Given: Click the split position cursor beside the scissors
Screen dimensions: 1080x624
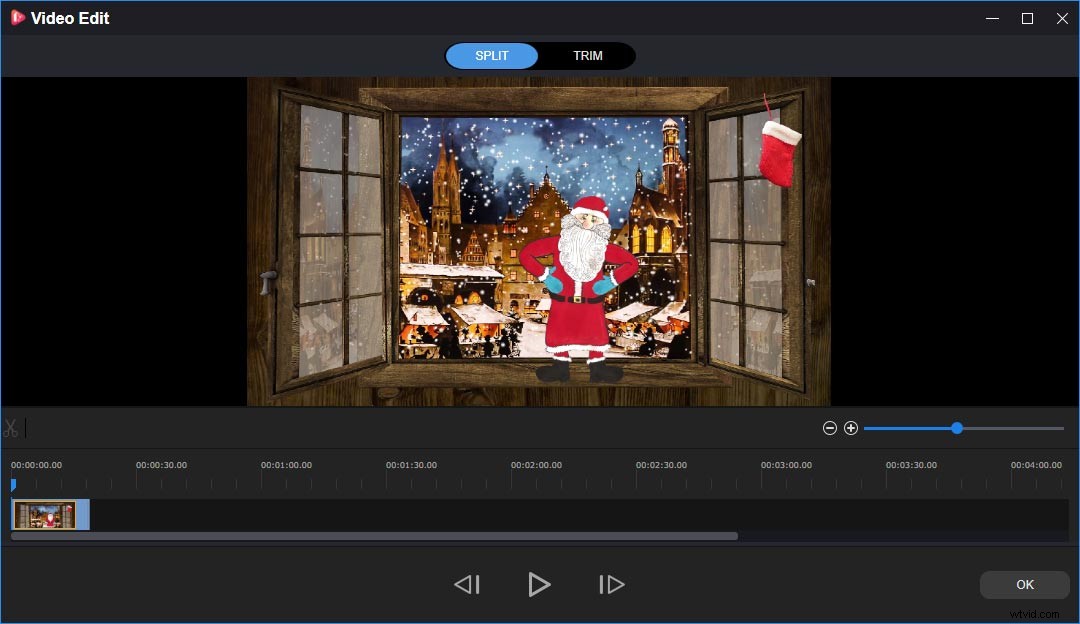Looking at the screenshot, I should (26, 428).
